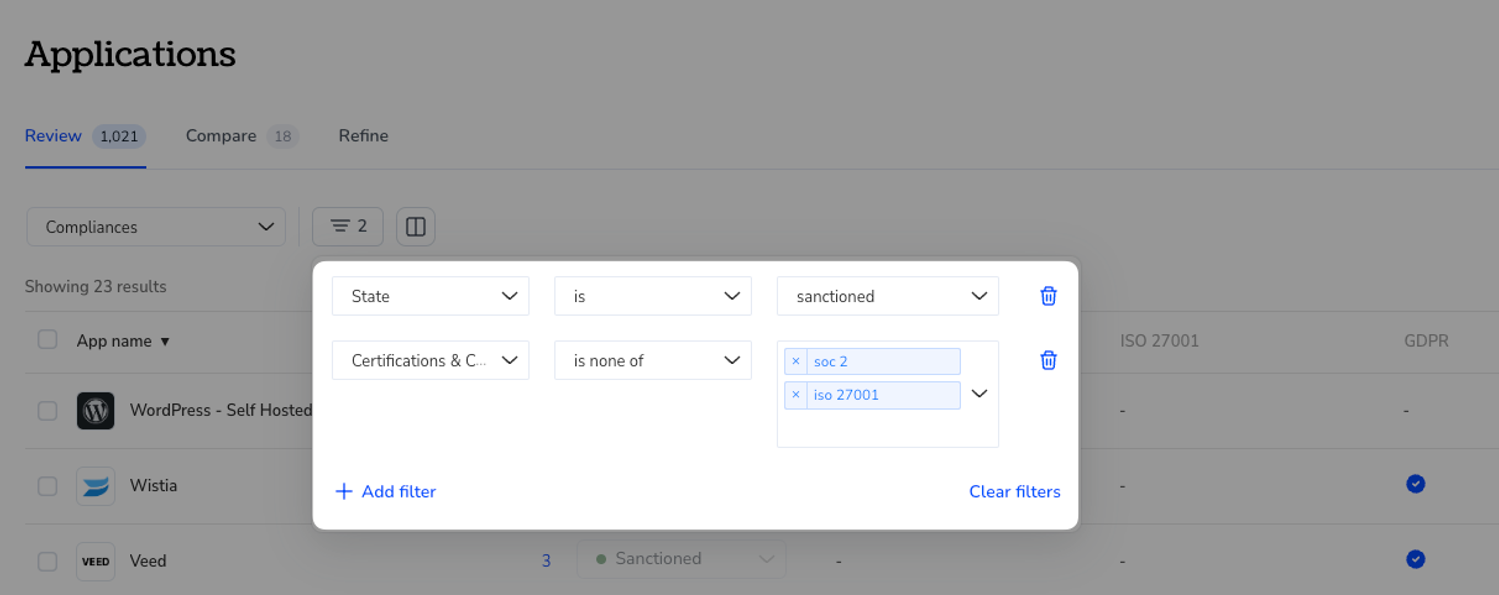This screenshot has width=1499, height=595.
Task: Open the State field dropdown
Action: tap(430, 296)
